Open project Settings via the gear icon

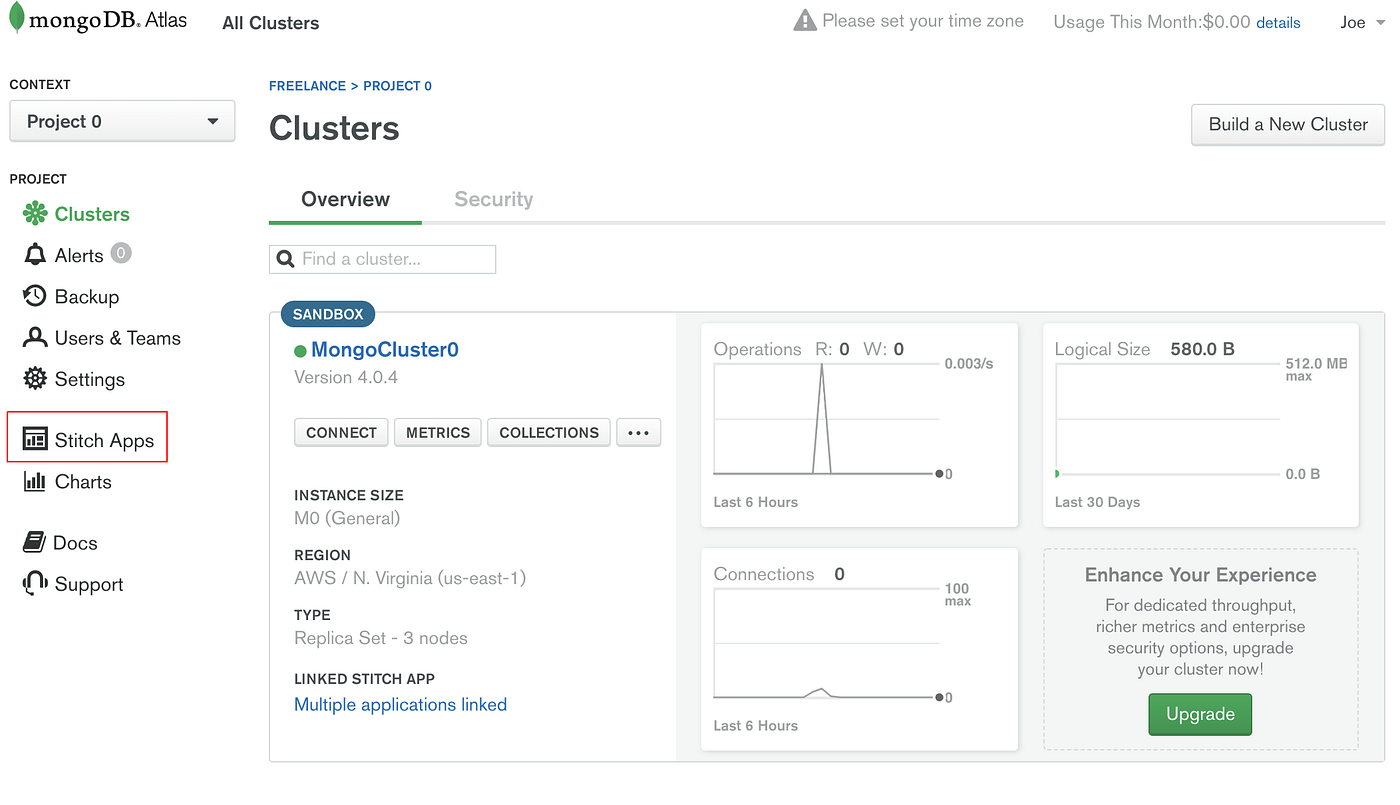pyautogui.click(x=35, y=379)
